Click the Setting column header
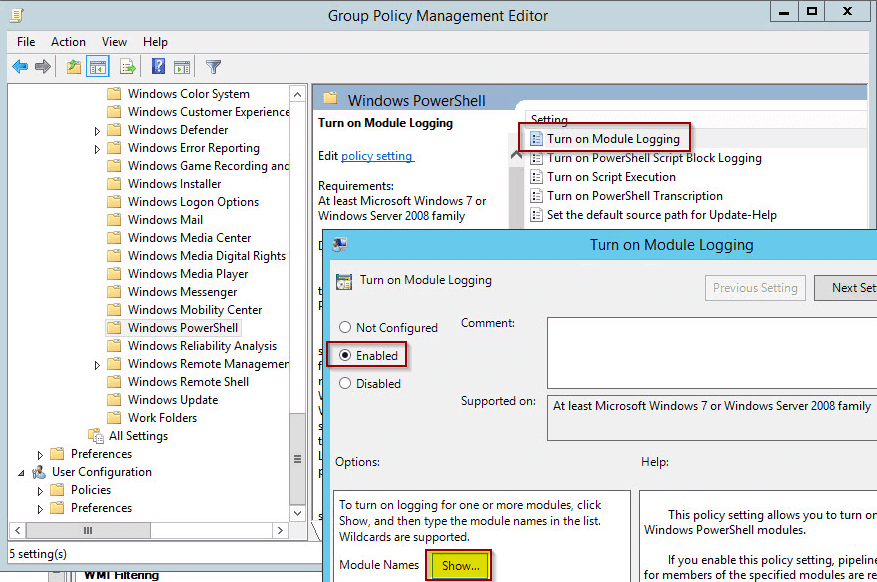The width and height of the screenshot is (877, 582). (694, 119)
